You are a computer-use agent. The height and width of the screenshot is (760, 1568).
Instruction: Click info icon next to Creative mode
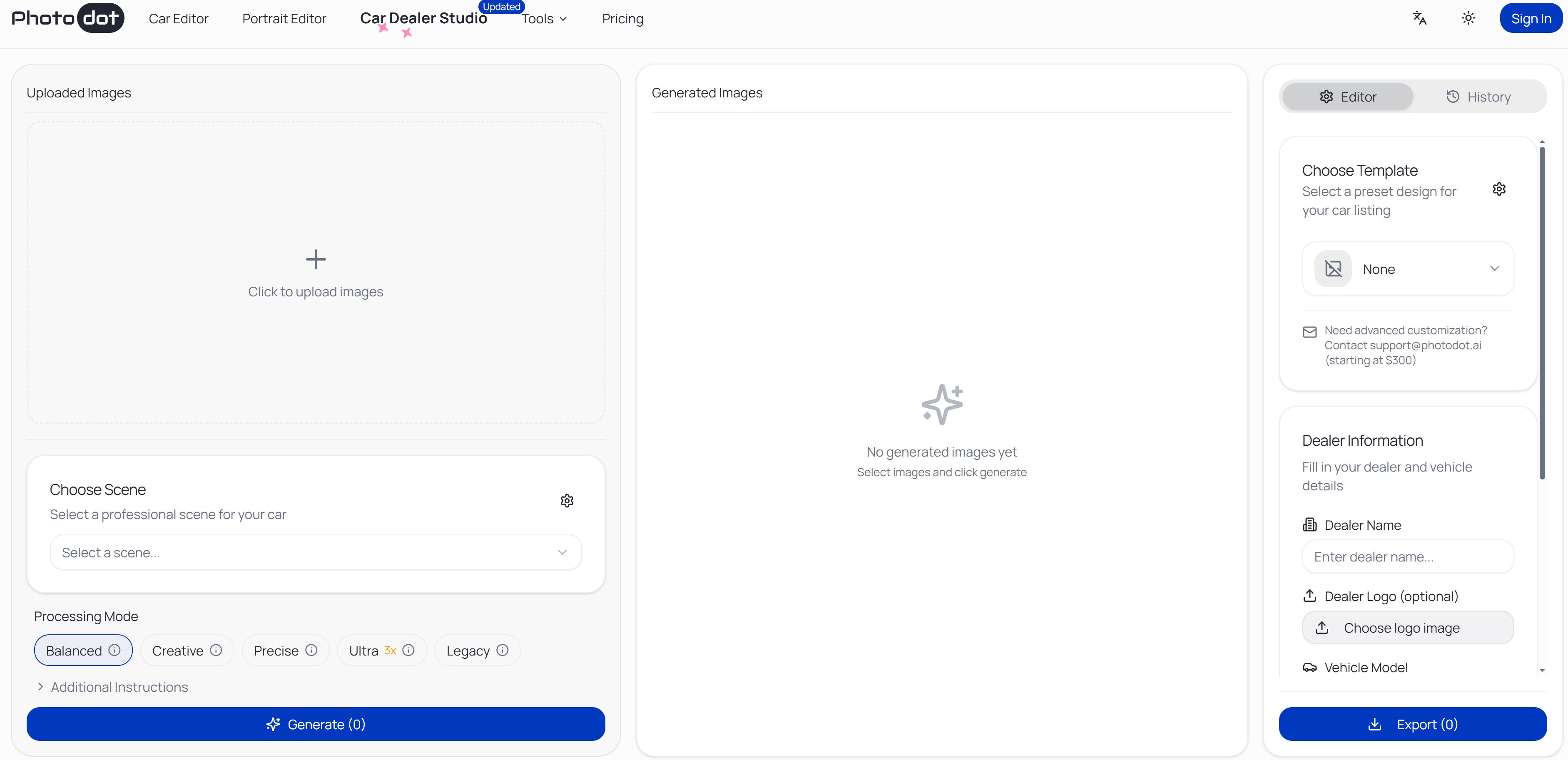pyautogui.click(x=216, y=650)
